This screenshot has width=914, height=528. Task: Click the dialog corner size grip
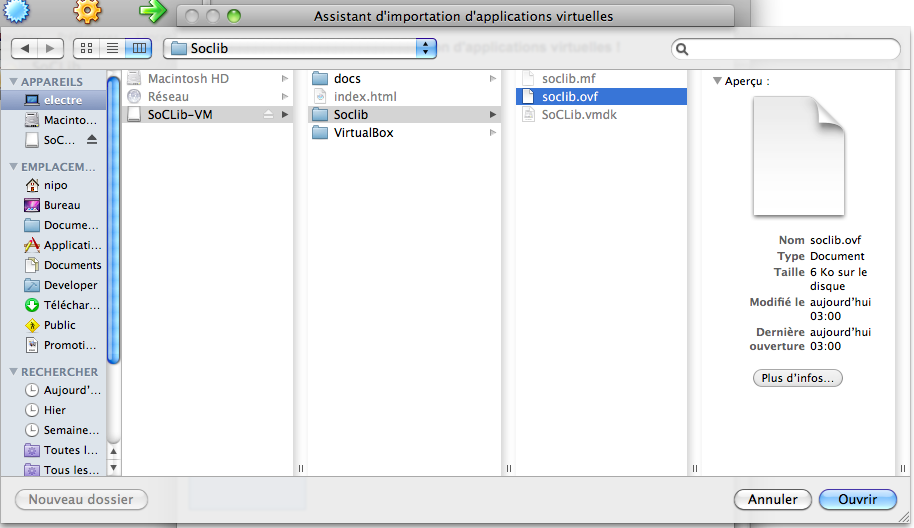pyautogui.click(x=904, y=516)
